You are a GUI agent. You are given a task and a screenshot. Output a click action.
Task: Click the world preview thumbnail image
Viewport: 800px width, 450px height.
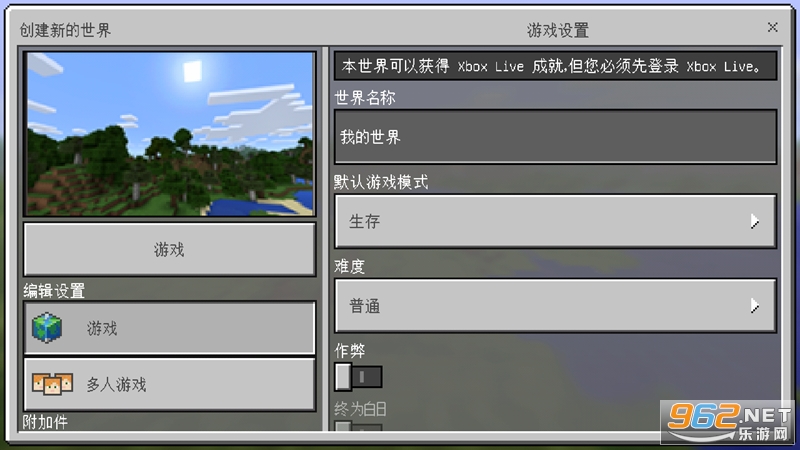(170, 134)
